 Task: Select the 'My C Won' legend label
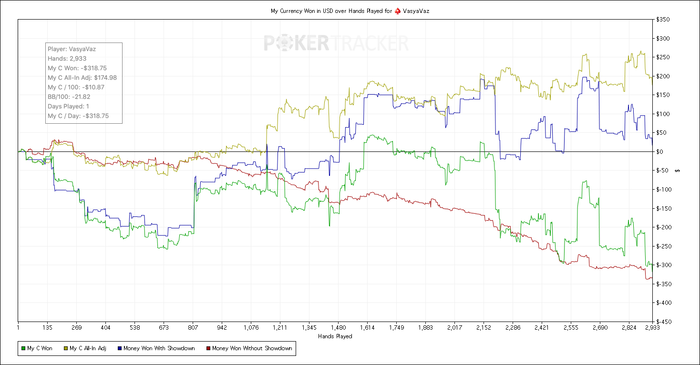(40, 348)
